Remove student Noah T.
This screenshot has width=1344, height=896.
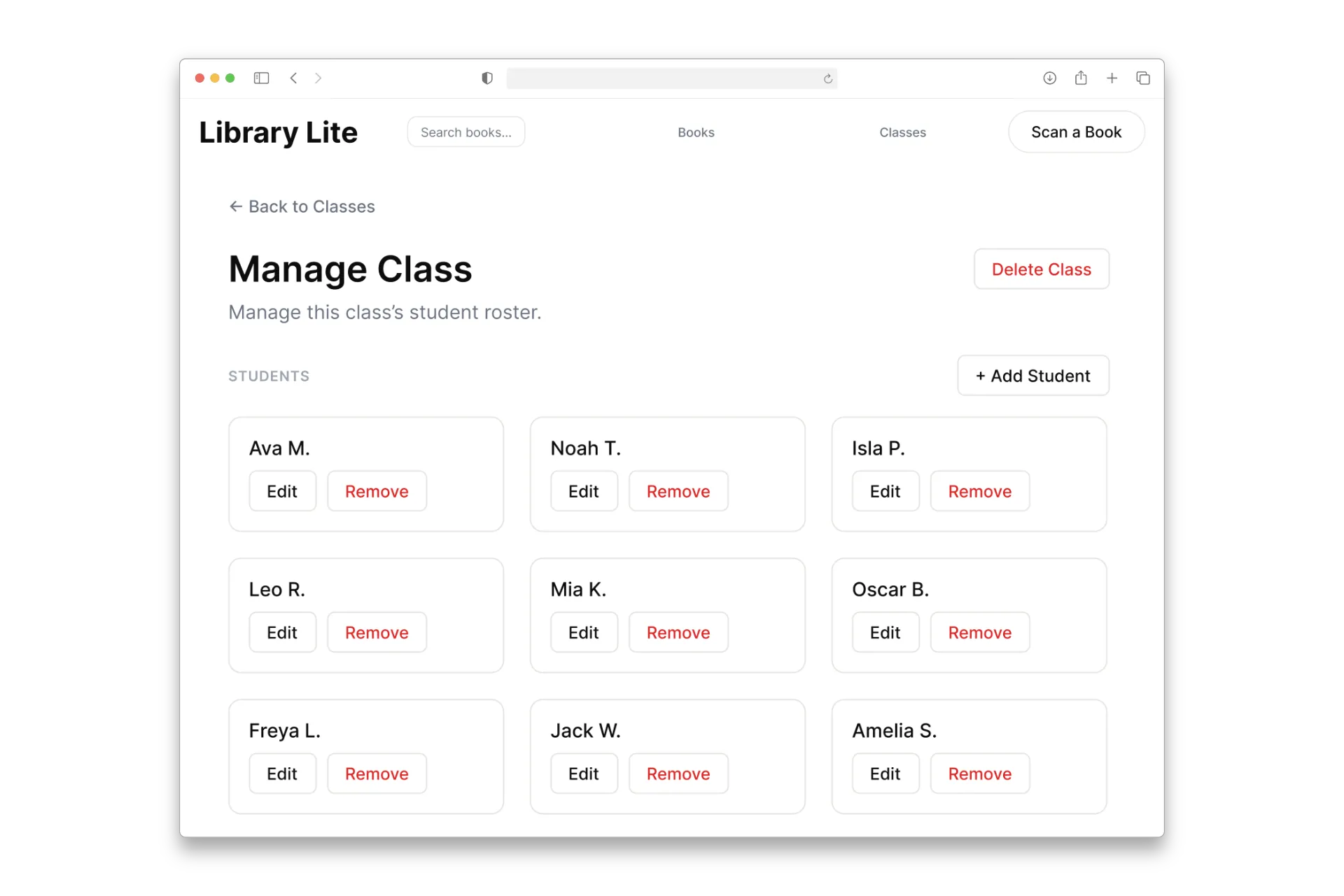coord(678,491)
